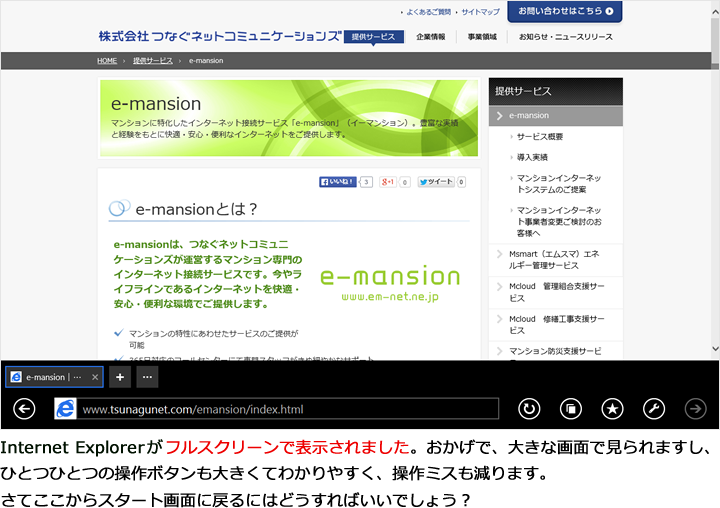Select お知らせ・ニュースリリース navigation menu

(566, 37)
